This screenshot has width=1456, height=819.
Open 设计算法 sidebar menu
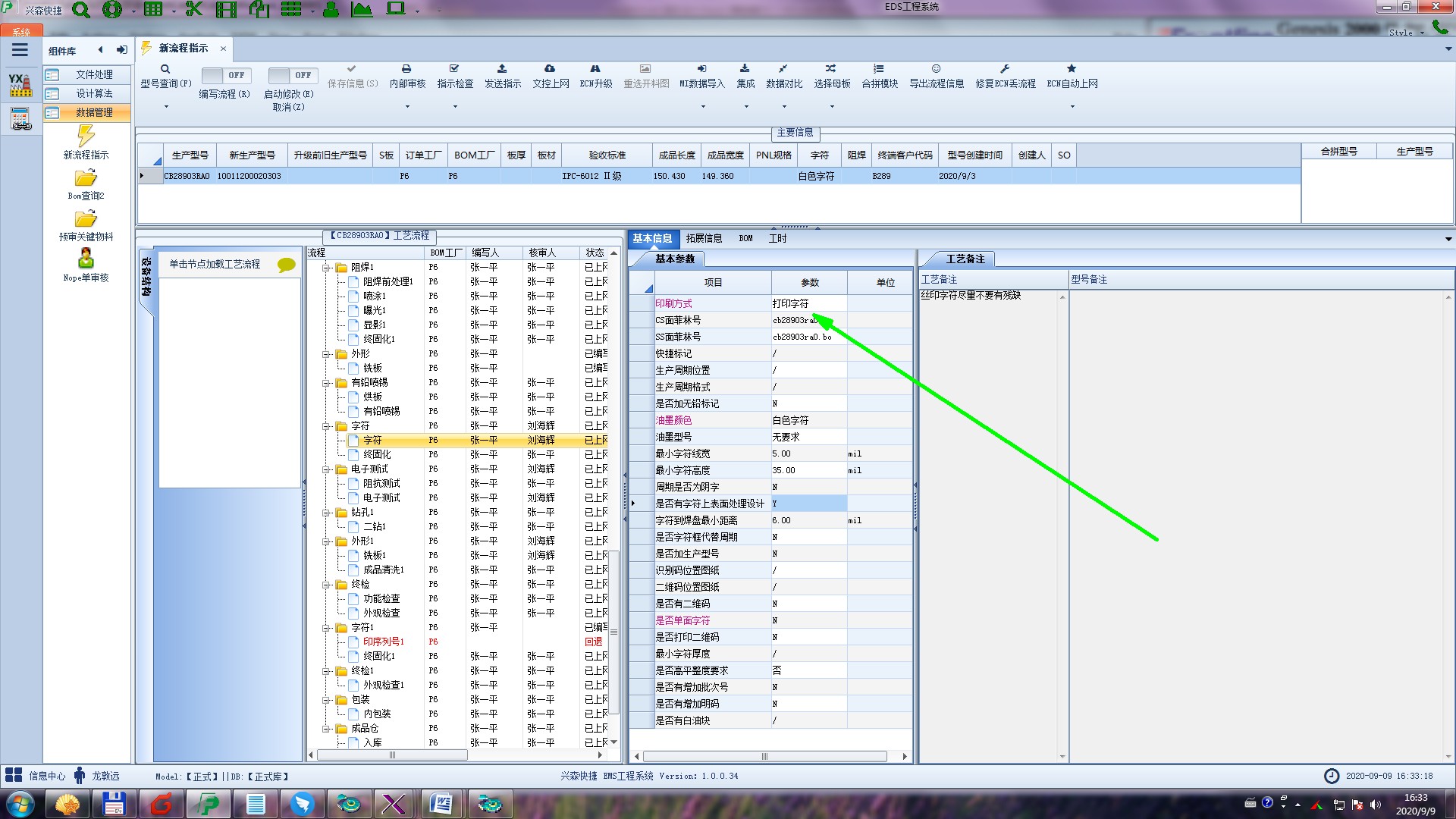(x=86, y=93)
